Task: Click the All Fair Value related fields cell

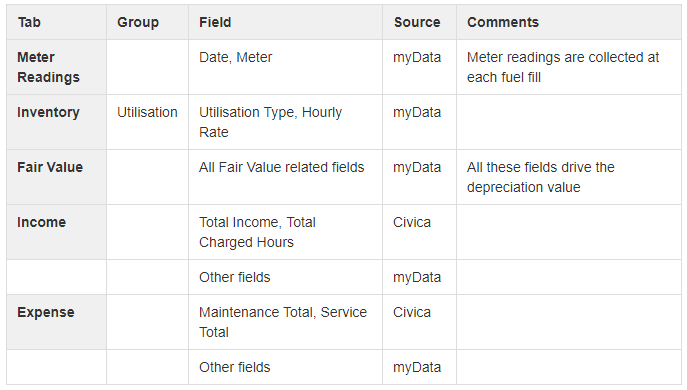Action: (285, 177)
